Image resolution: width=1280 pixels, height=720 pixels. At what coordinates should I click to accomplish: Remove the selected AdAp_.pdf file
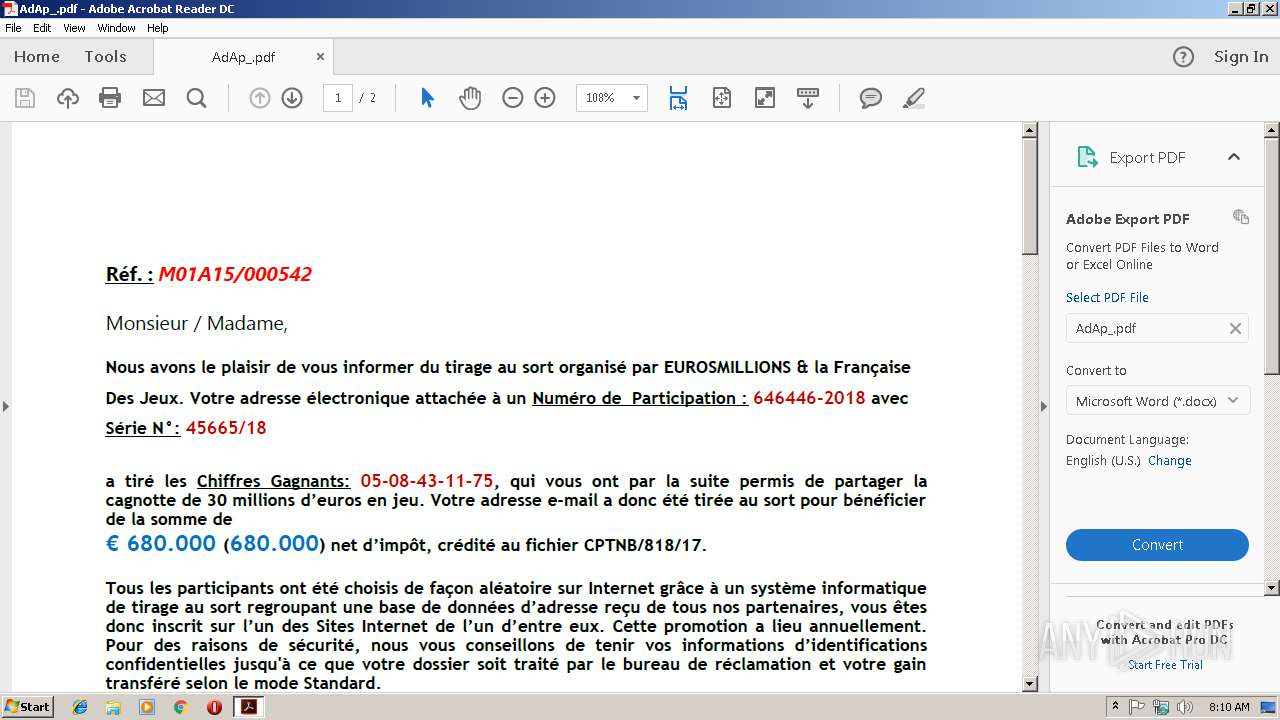tap(1235, 328)
